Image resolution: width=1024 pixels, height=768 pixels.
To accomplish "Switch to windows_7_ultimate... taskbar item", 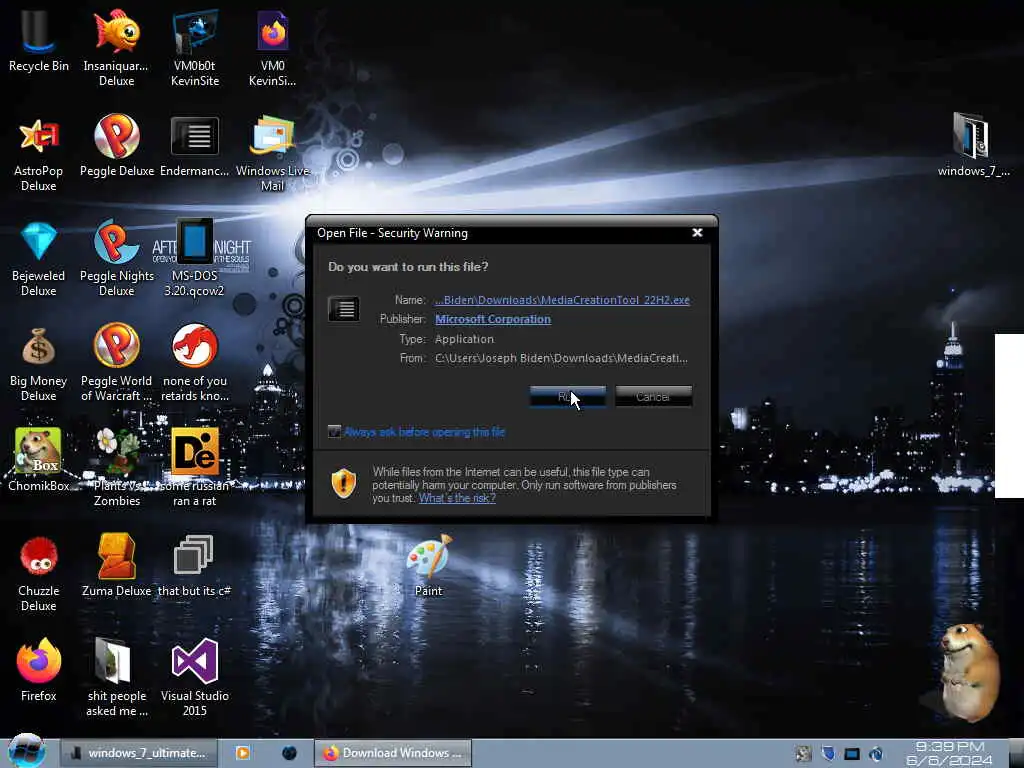I will [139, 753].
